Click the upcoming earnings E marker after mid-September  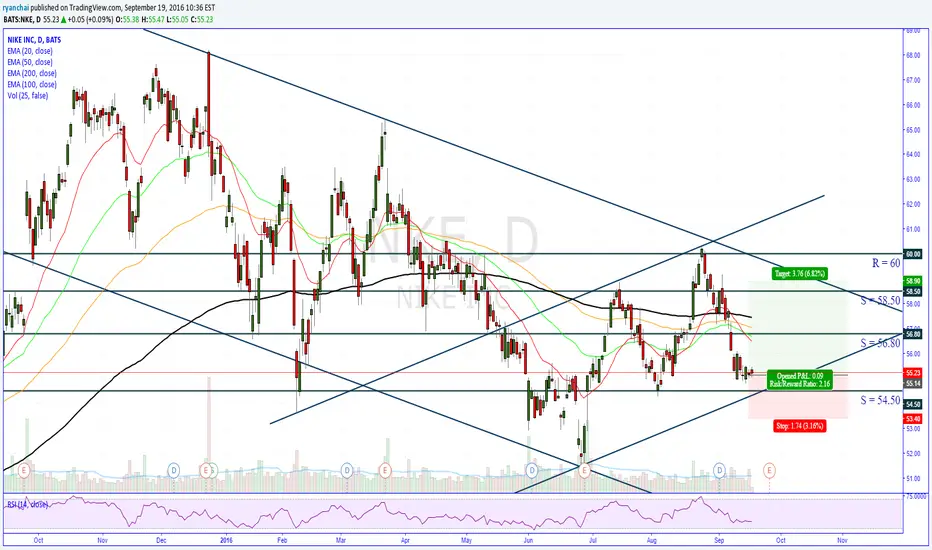(x=769, y=470)
